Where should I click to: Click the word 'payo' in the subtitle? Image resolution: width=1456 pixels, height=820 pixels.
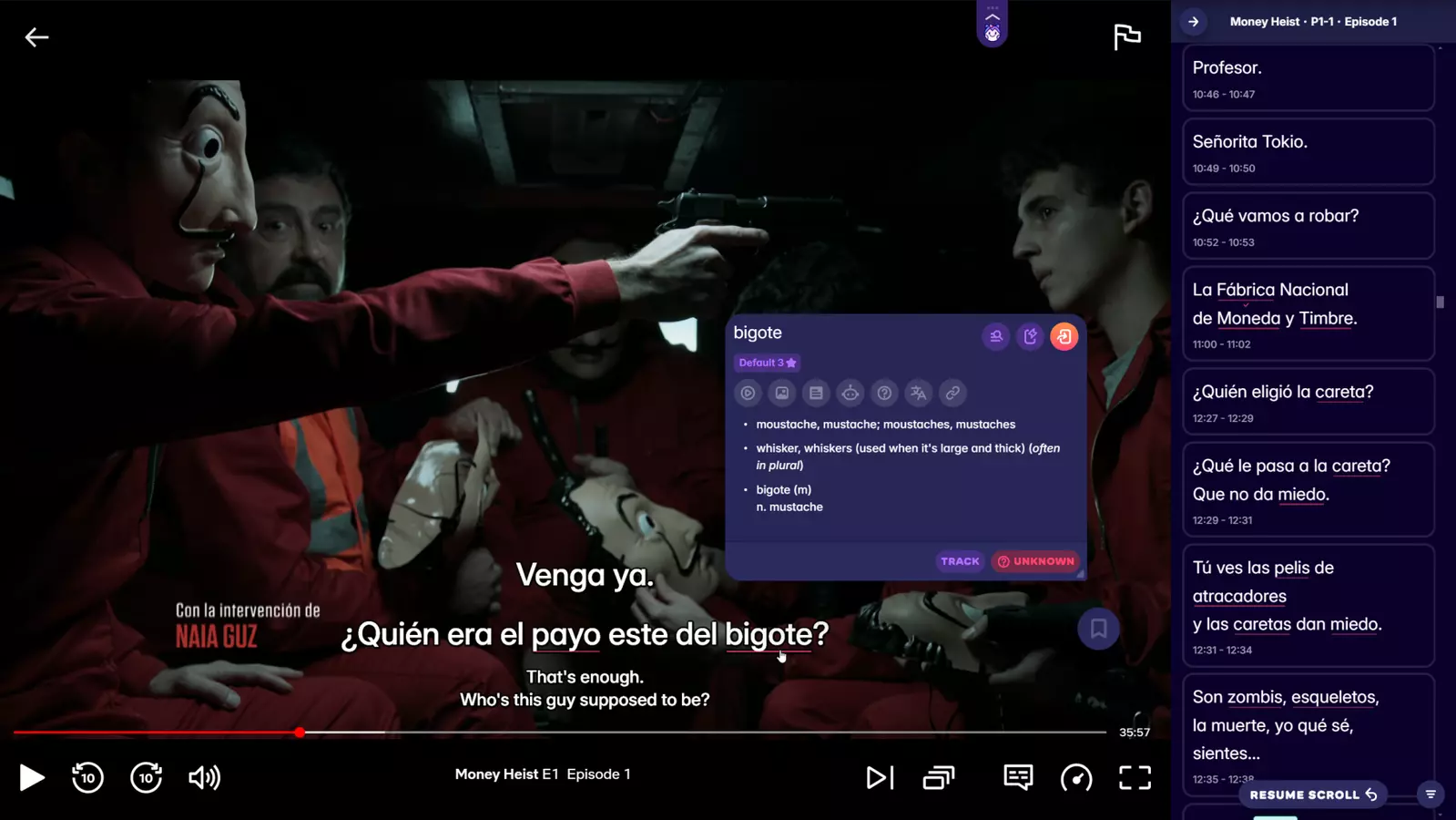coord(565,635)
